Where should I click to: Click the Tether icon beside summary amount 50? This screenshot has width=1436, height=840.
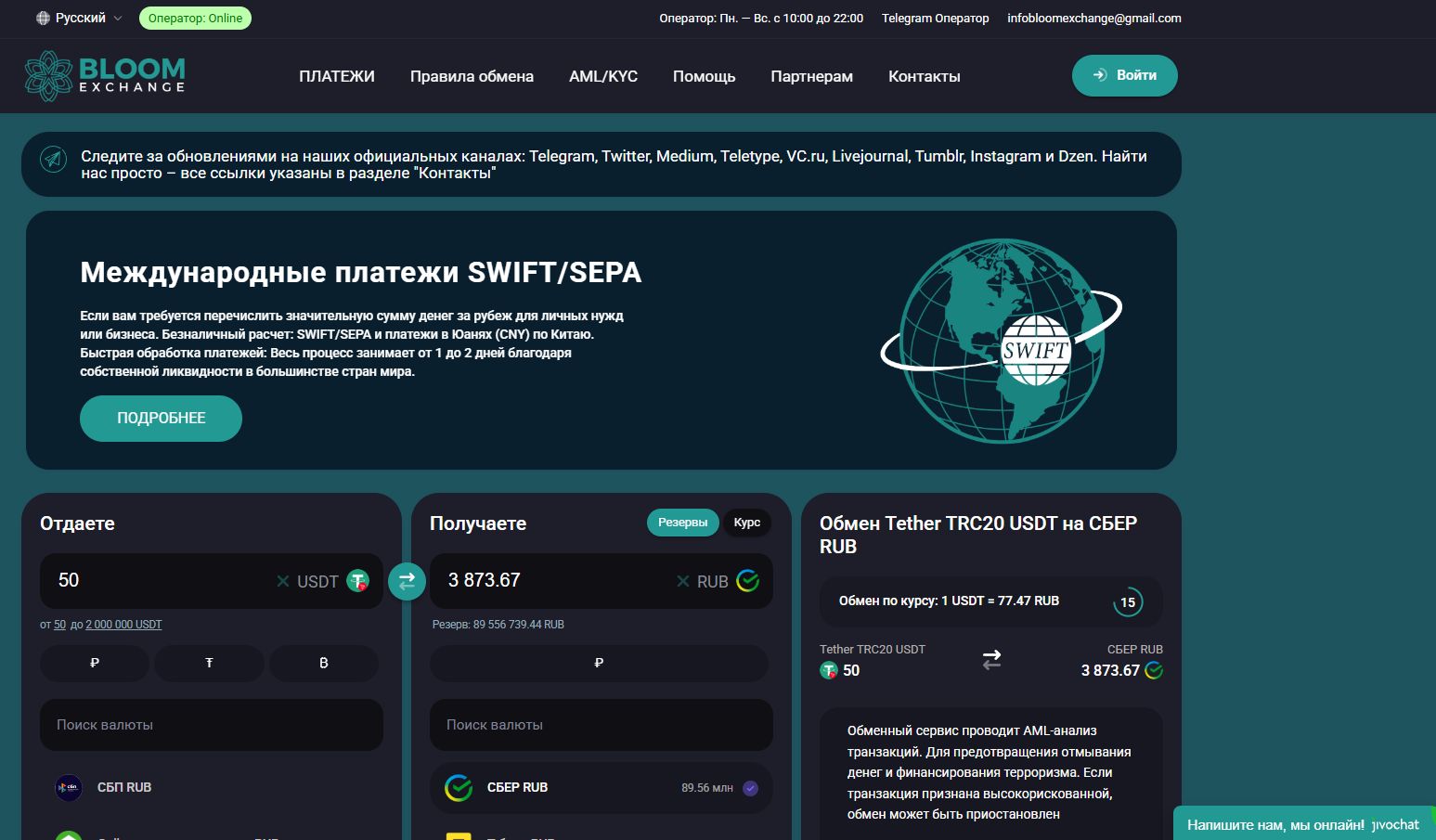829,670
